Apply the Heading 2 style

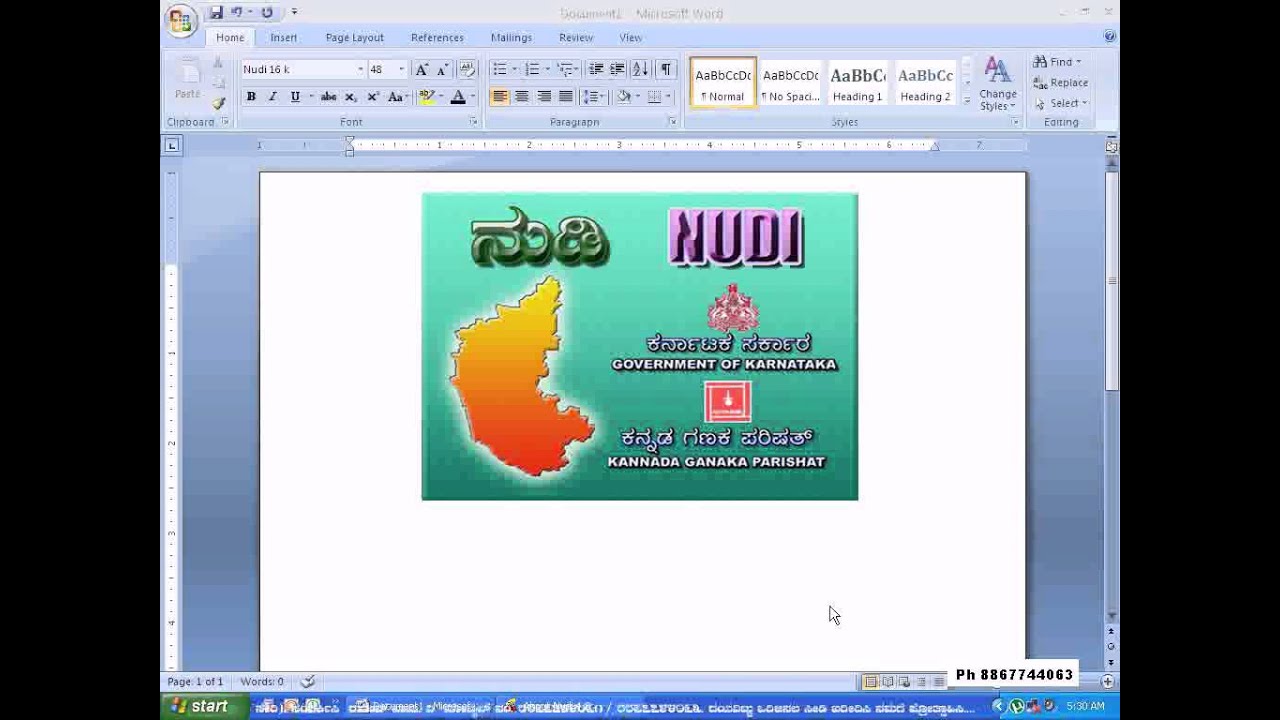(x=925, y=82)
